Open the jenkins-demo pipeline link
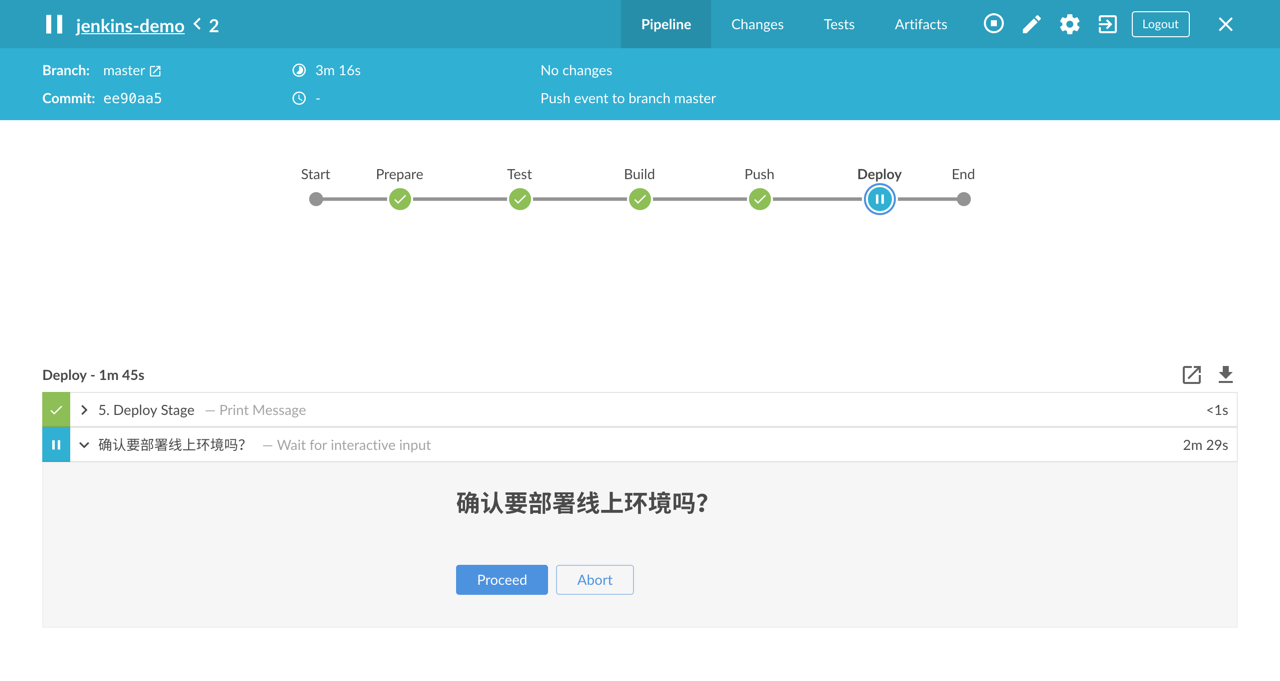This screenshot has width=1280, height=681. 130,26
